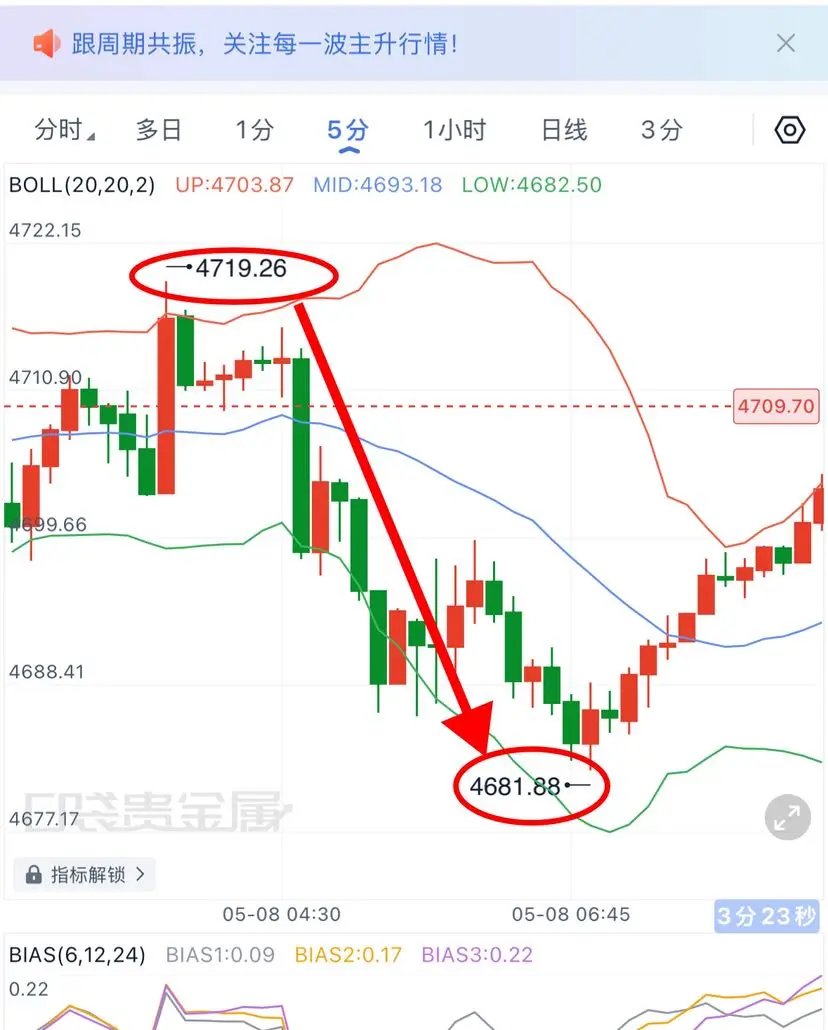The width and height of the screenshot is (828, 1030).
Task: Open chart settings hexagon icon
Action: click(789, 130)
